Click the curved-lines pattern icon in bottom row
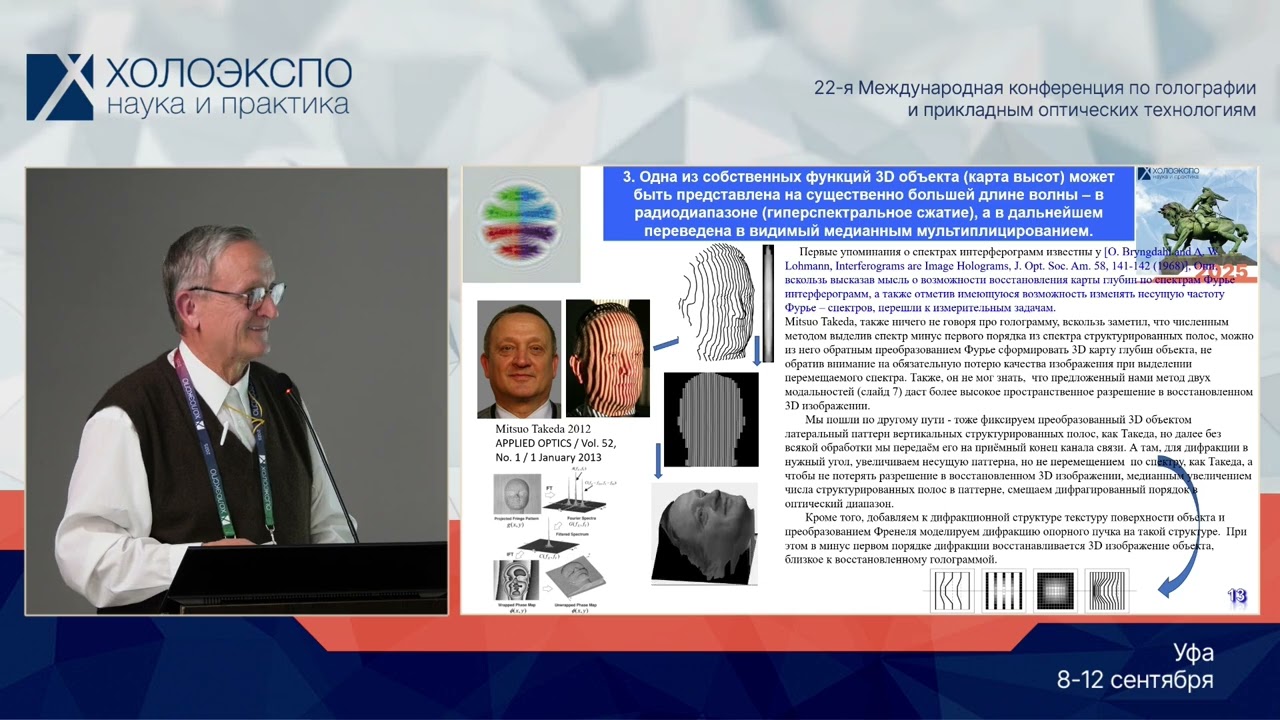 click(952, 590)
